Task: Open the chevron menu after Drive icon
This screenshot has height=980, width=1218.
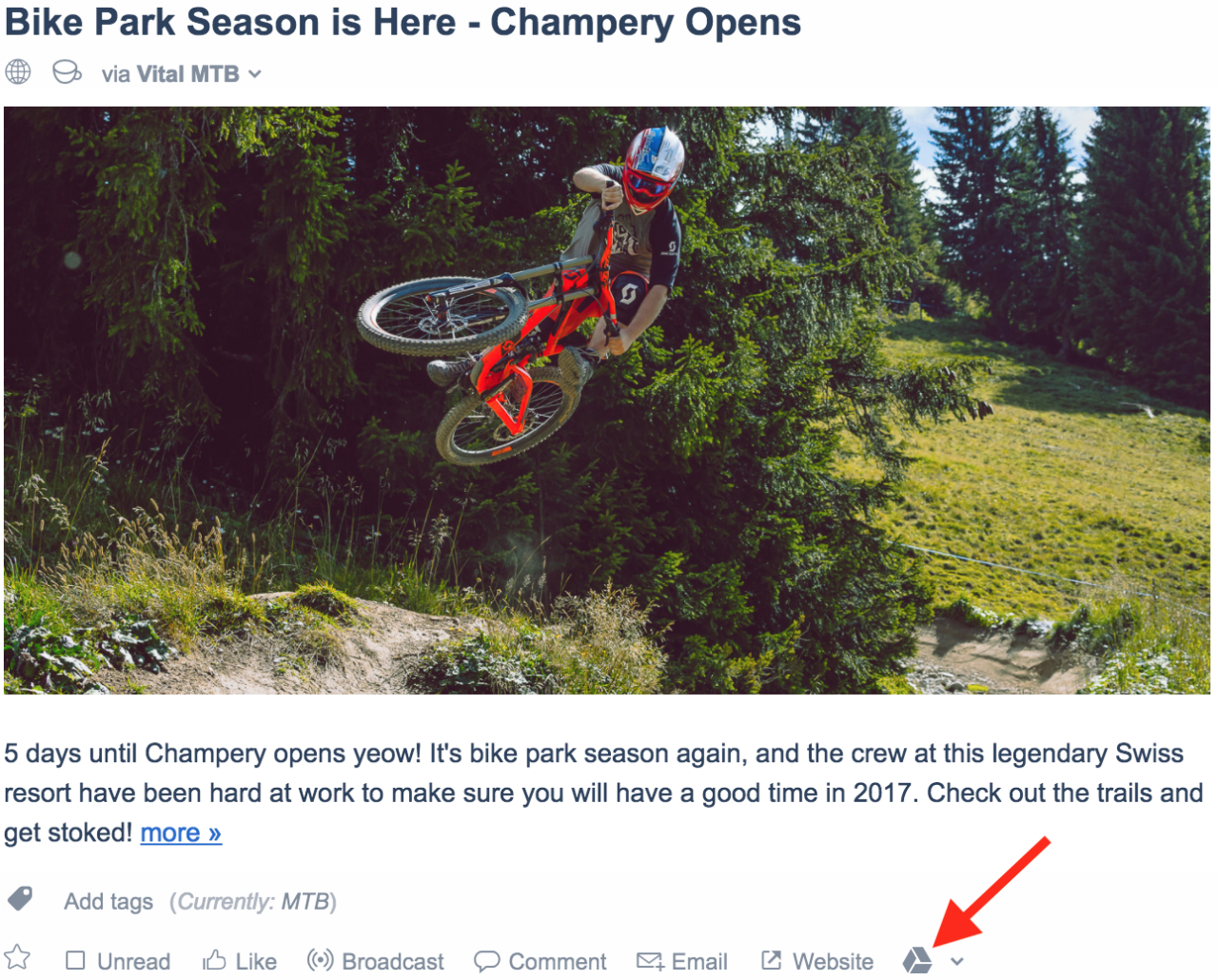Action: (957, 962)
